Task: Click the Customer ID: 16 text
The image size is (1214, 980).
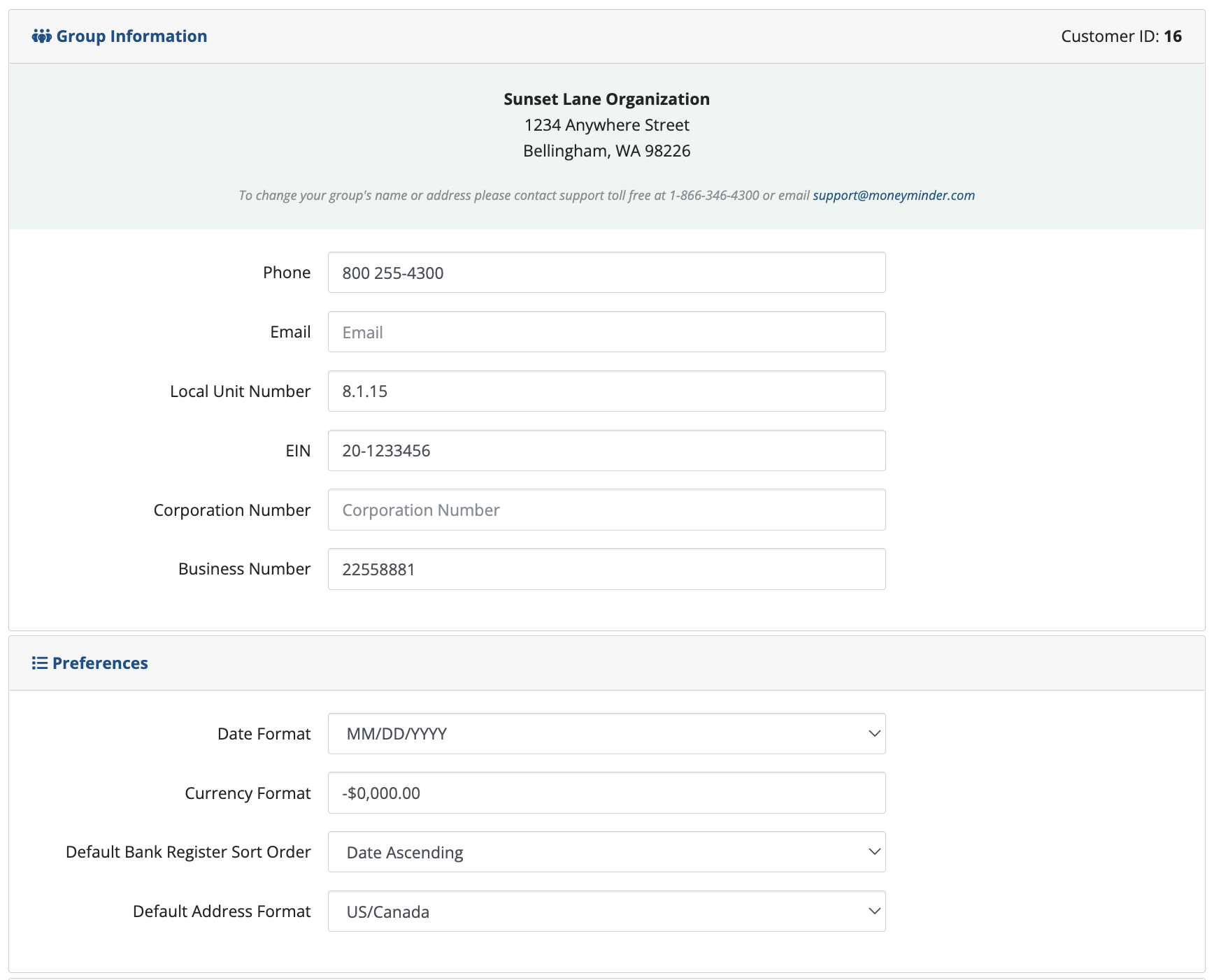Action: [1121, 36]
